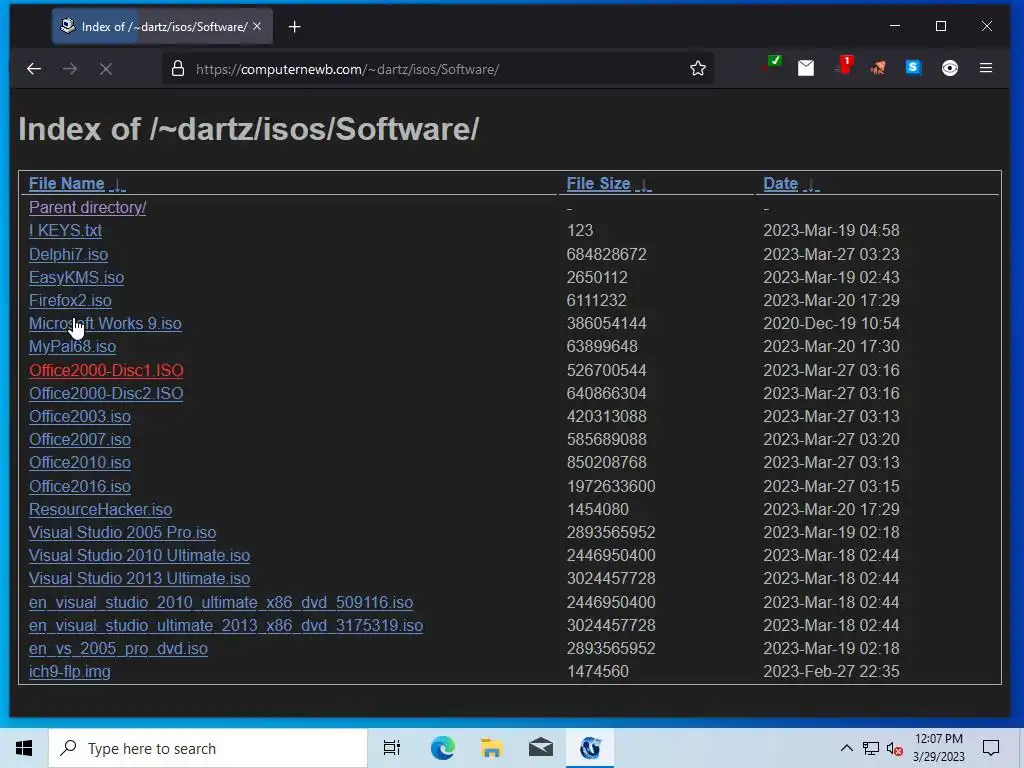This screenshot has width=1024, height=768.
Task: Sort descending using arrow beside File Size
Action: (x=644, y=185)
